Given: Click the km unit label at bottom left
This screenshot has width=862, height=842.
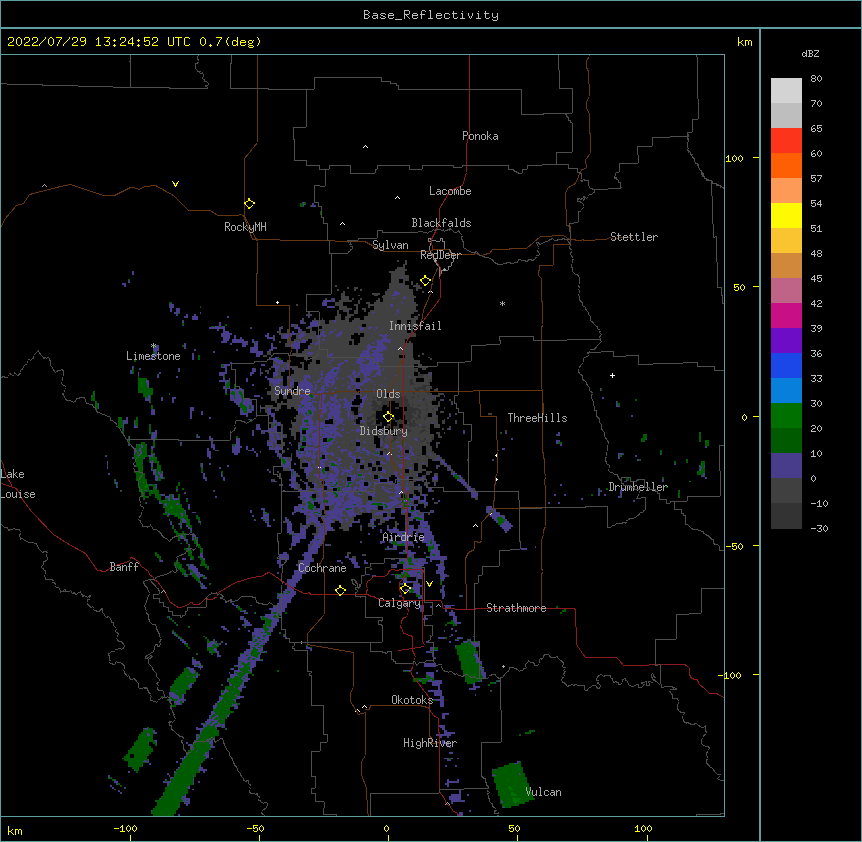Looking at the screenshot, I should point(15,830).
